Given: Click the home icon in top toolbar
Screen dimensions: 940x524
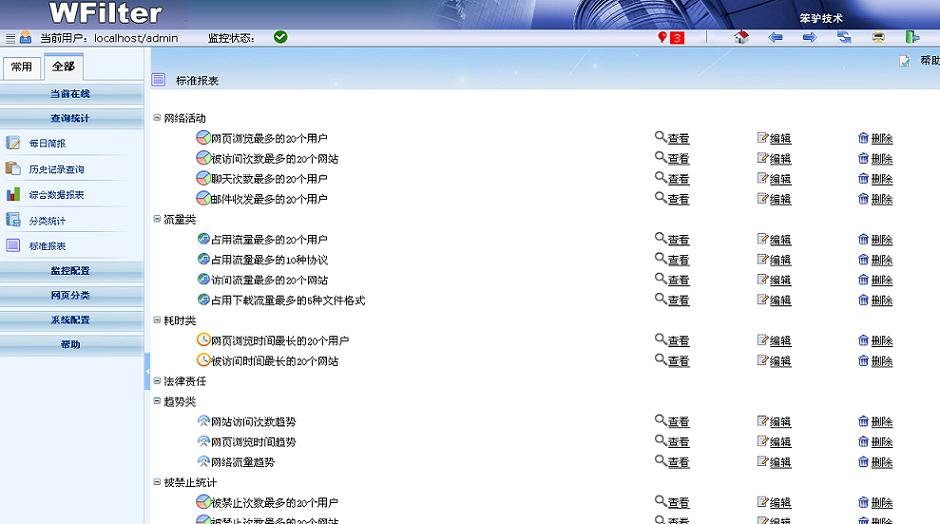Looking at the screenshot, I should (x=741, y=38).
